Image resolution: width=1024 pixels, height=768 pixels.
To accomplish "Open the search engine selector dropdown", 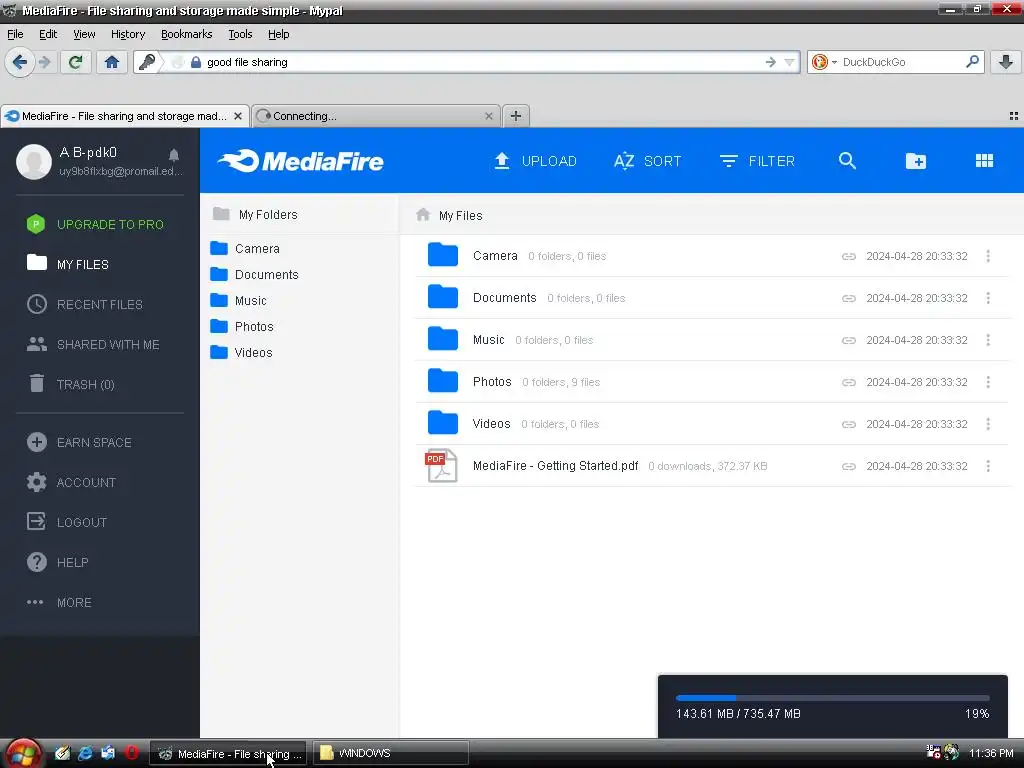I will [834, 62].
